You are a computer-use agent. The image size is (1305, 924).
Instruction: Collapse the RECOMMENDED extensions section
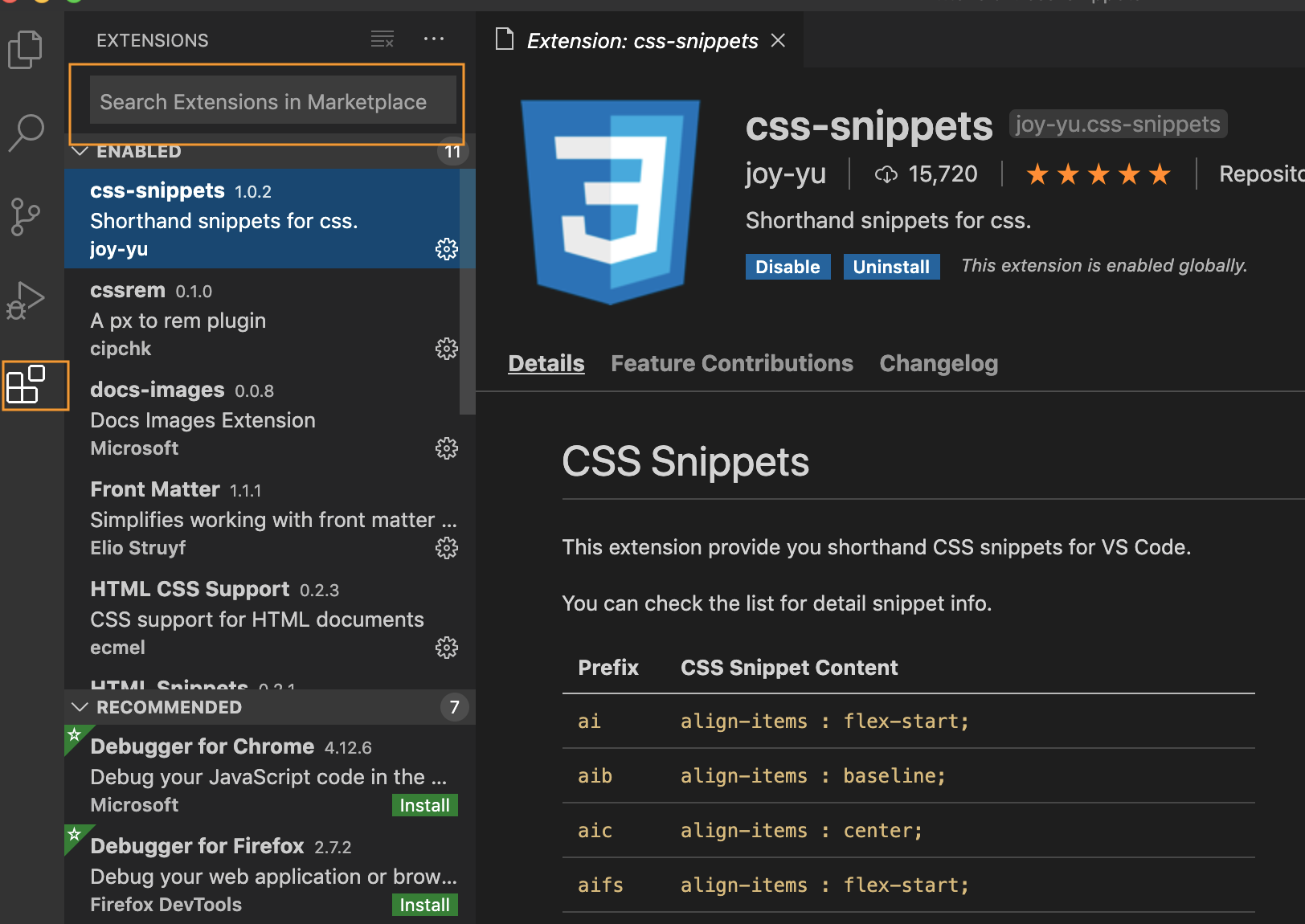pyautogui.click(x=80, y=707)
